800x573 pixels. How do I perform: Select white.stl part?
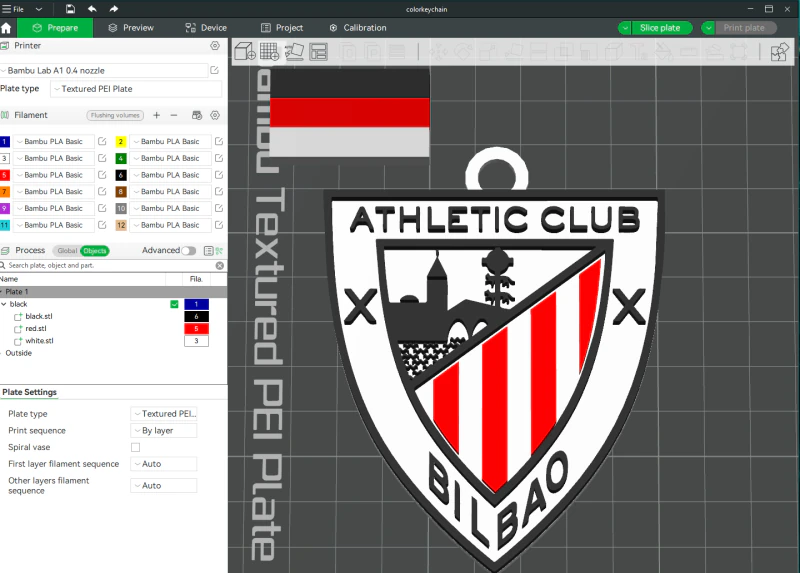pyautogui.click(x=39, y=341)
